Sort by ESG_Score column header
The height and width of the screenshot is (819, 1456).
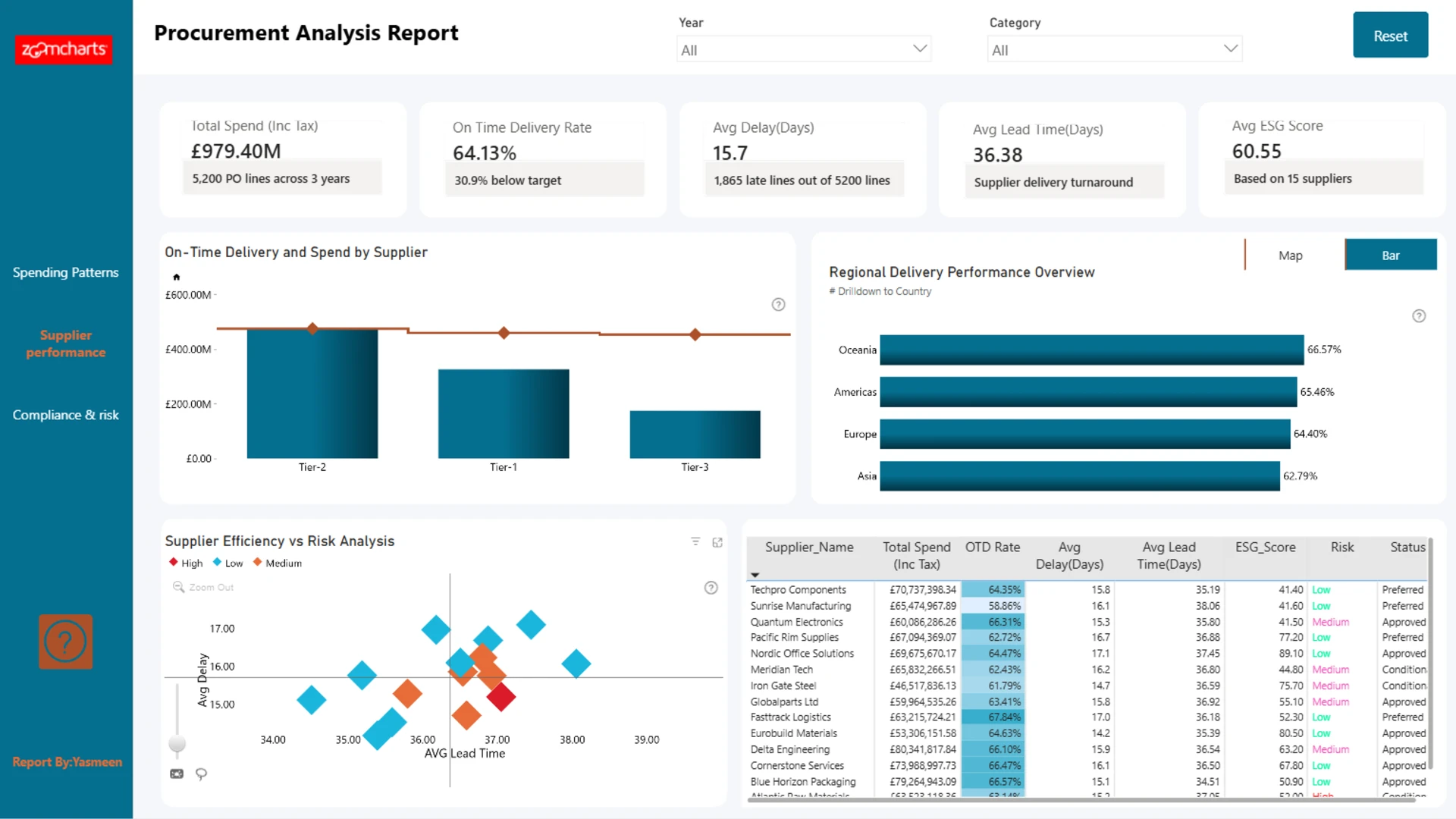[x=1265, y=548]
